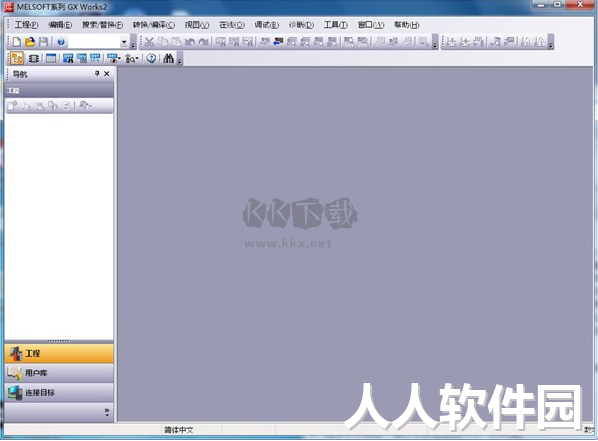Click the binoculars search icon
This screenshot has height=441, width=598.
click(168, 58)
